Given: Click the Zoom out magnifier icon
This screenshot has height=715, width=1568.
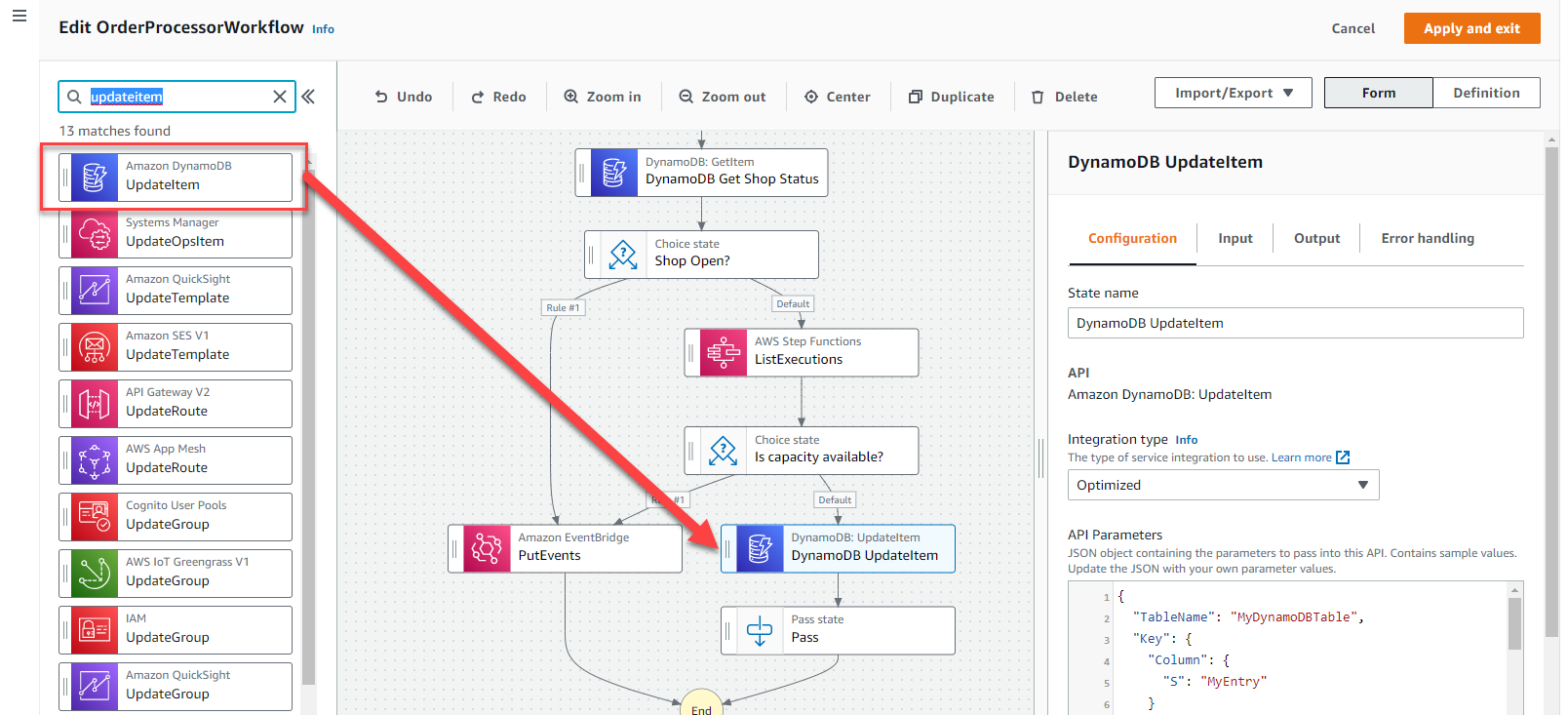Looking at the screenshot, I should point(686,97).
